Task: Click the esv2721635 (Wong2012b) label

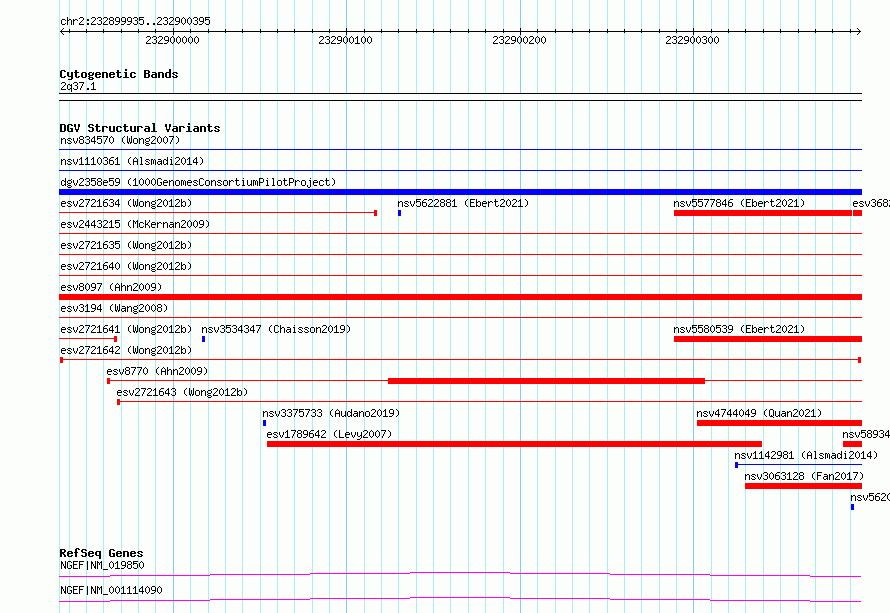Action: click(126, 245)
